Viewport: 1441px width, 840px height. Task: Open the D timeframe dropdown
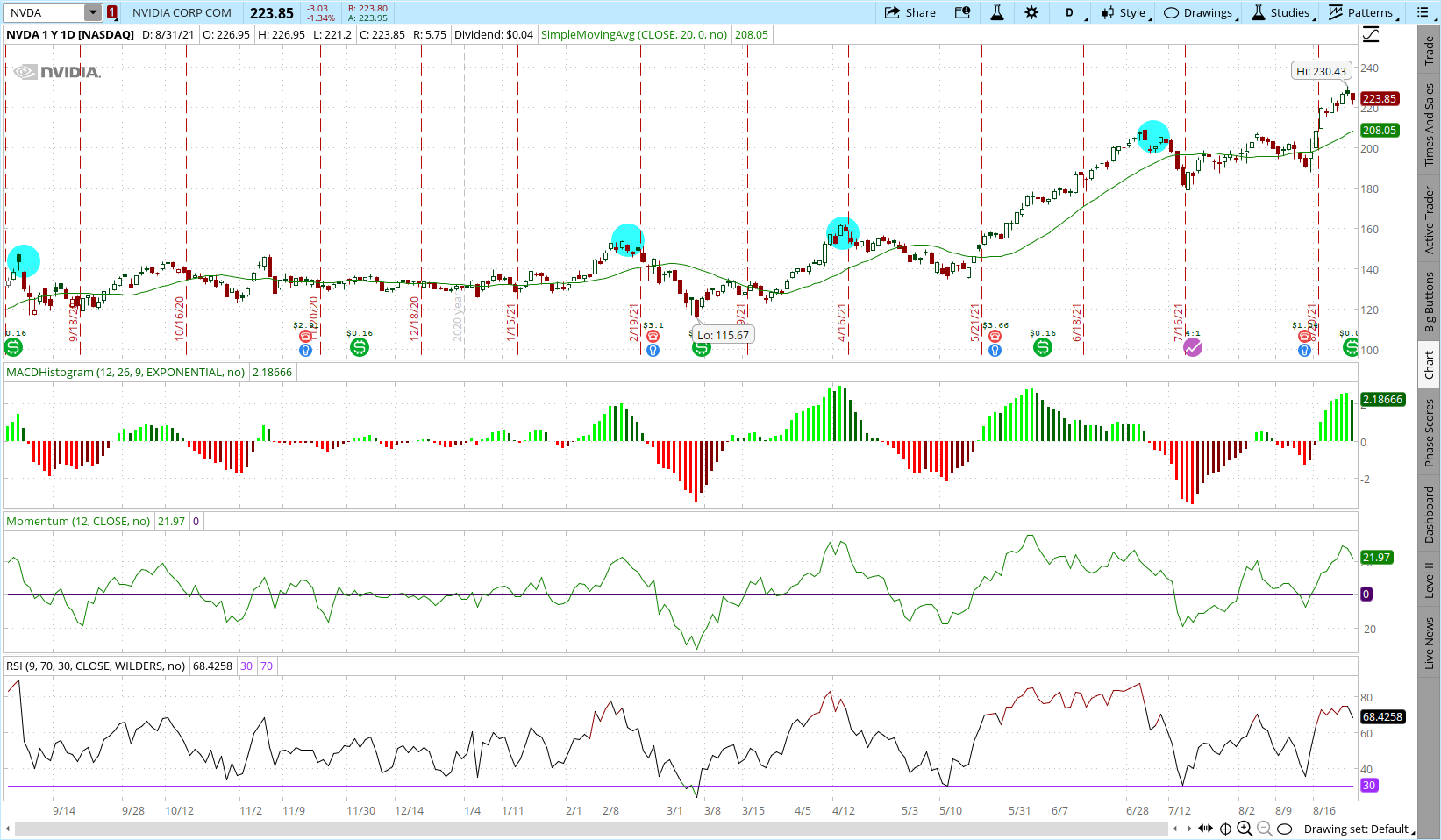(1072, 12)
